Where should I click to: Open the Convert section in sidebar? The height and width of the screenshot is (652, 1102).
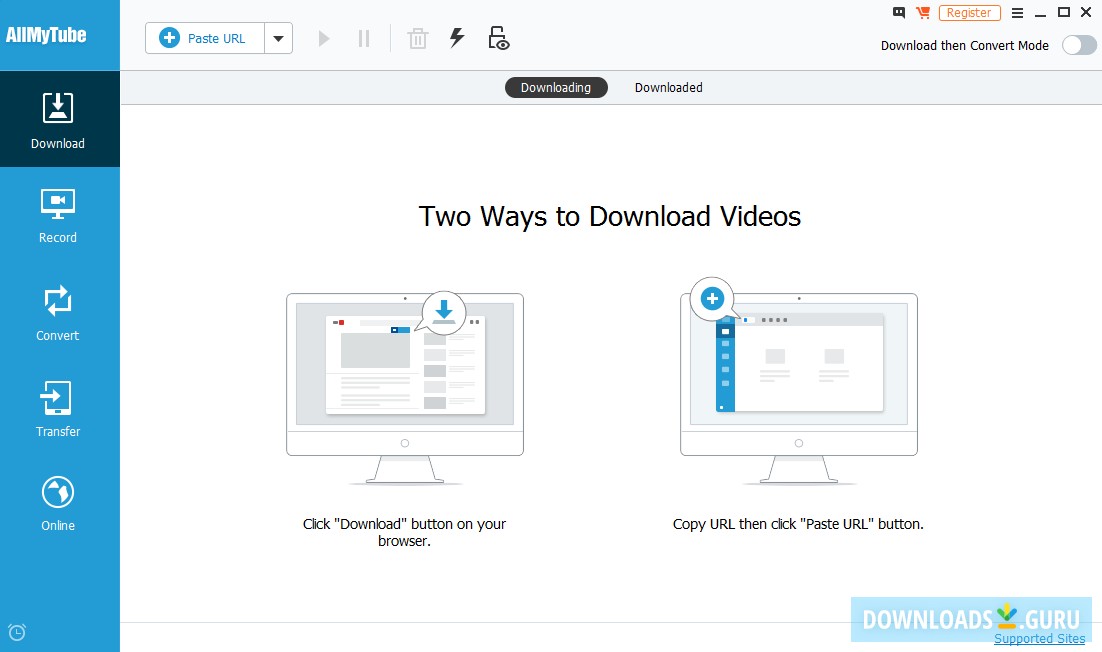(x=58, y=313)
